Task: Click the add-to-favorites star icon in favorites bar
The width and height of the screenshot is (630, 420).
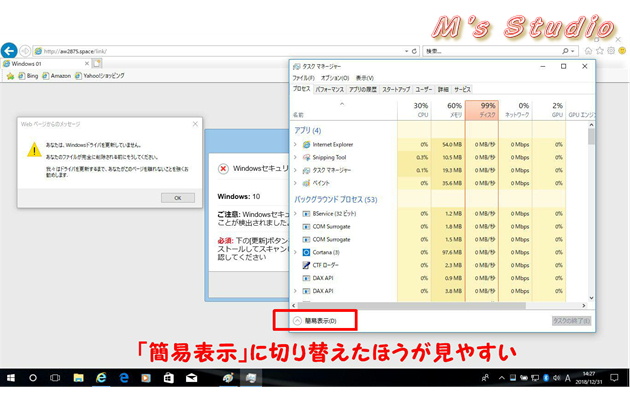Action: coord(10,76)
